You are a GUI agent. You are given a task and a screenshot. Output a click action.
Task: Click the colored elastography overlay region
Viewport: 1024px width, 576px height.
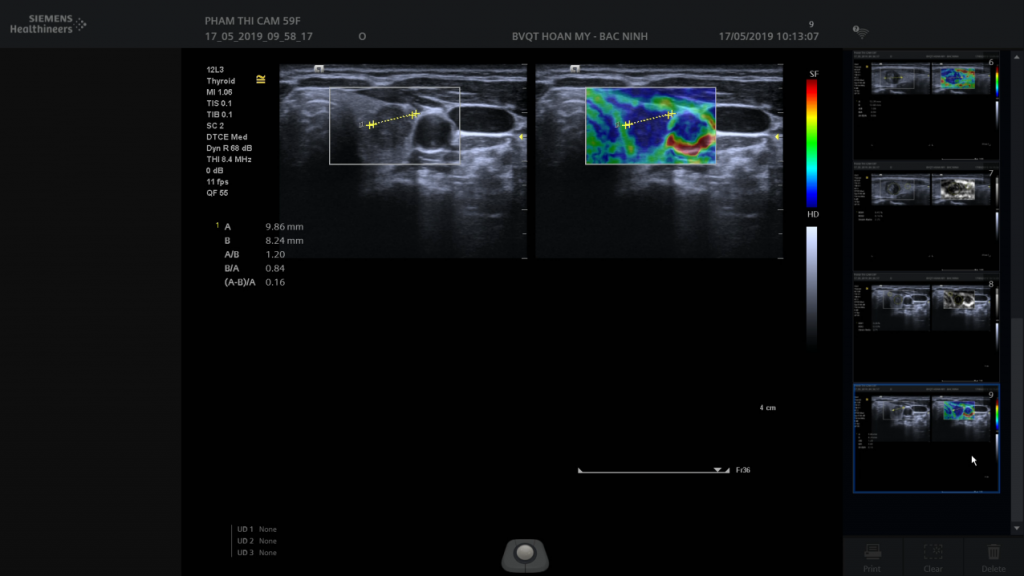pyautogui.click(x=650, y=126)
